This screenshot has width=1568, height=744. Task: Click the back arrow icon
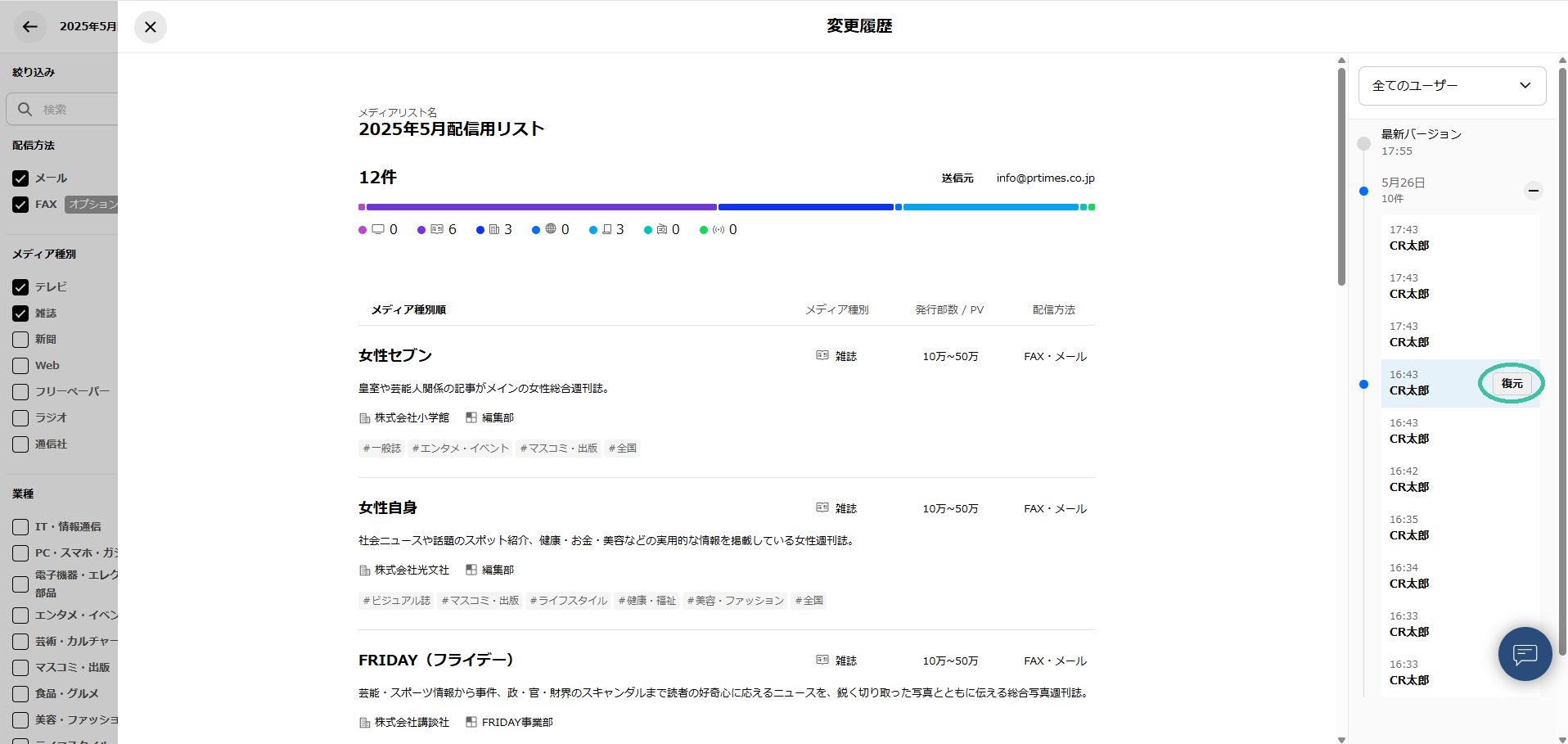[x=30, y=27]
